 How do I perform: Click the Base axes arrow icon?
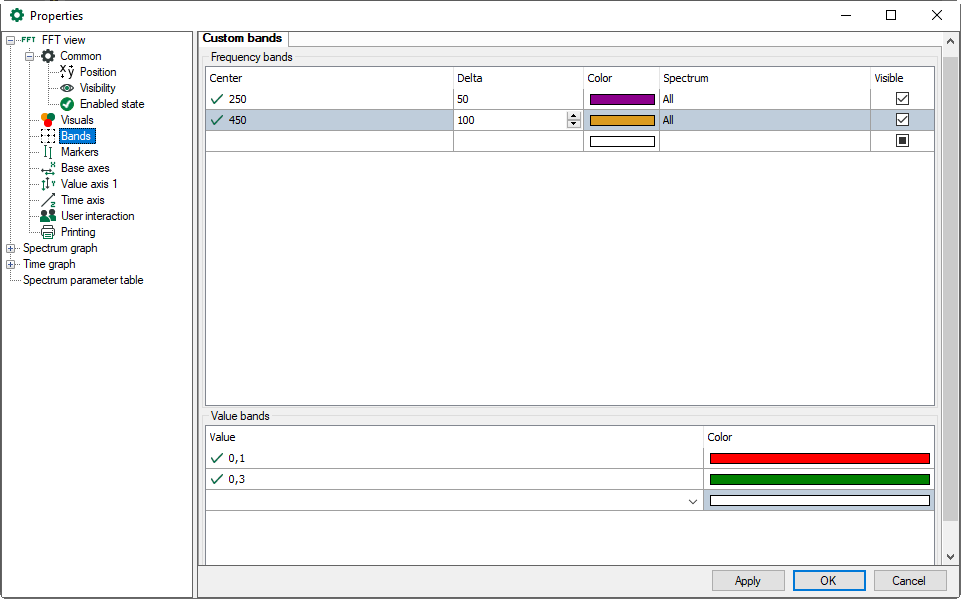pyautogui.click(x=48, y=167)
